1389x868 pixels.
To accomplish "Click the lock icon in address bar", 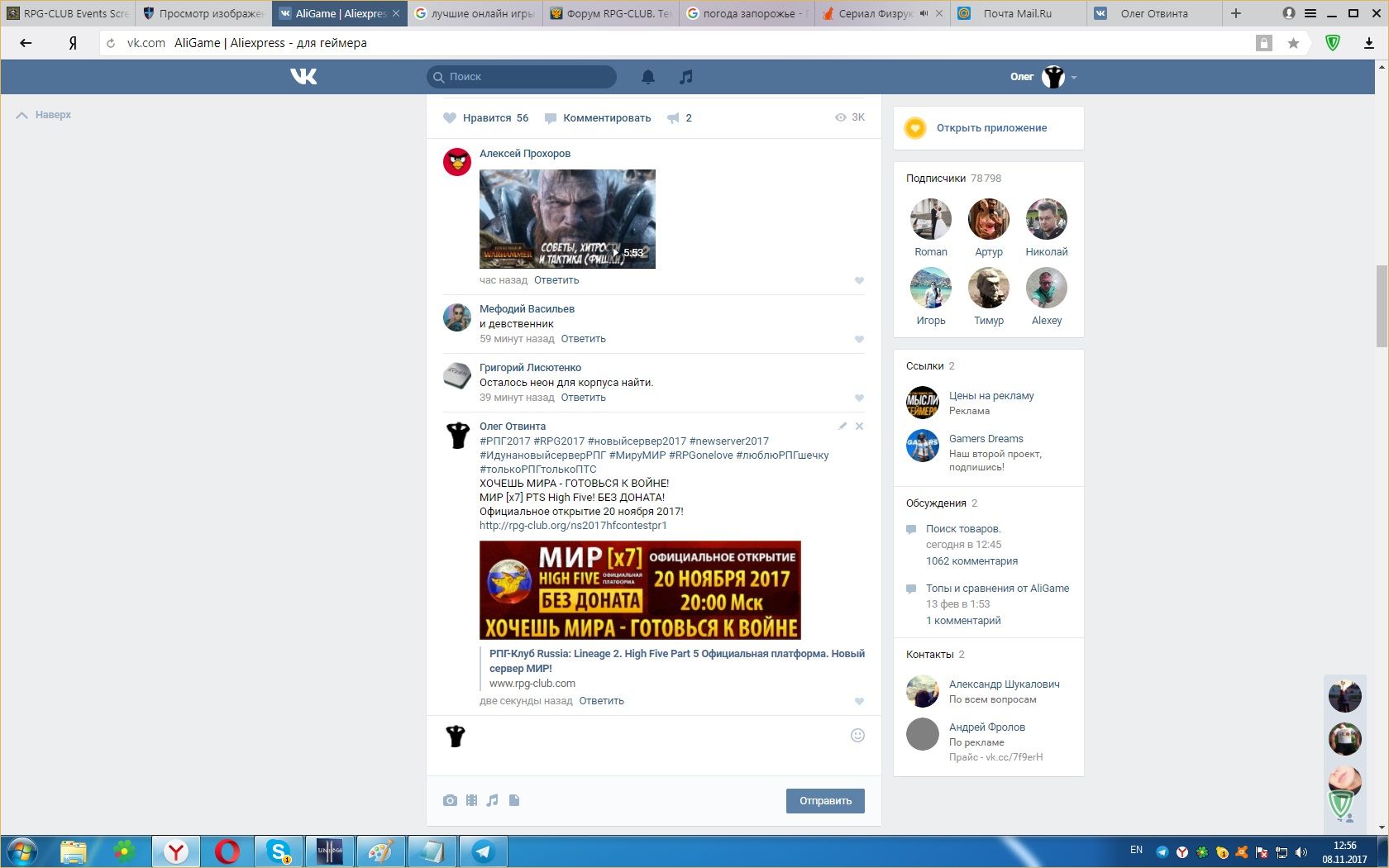I will coord(1263,43).
